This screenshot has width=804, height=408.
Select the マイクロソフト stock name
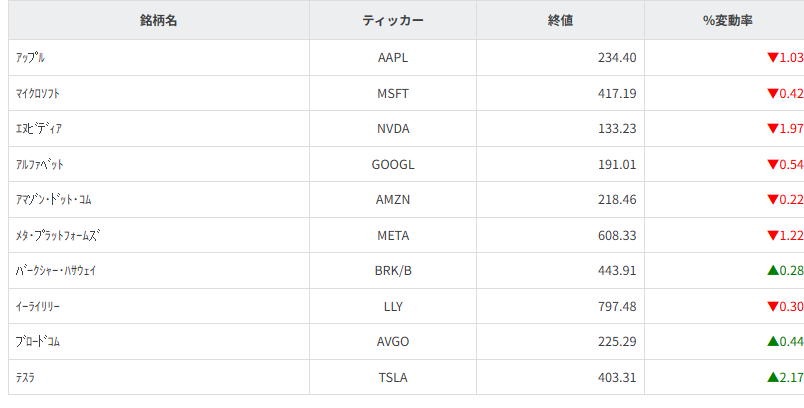point(40,94)
